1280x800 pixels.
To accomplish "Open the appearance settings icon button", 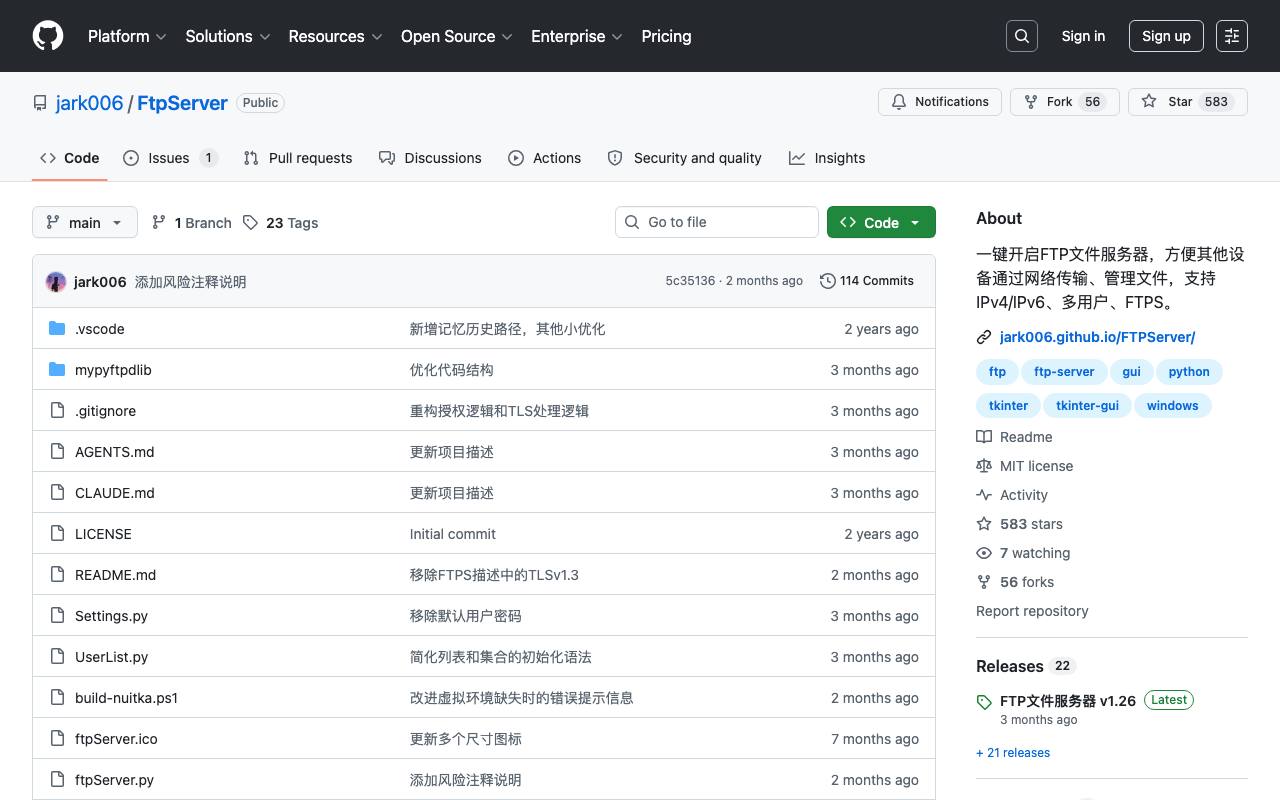I will 1232,36.
